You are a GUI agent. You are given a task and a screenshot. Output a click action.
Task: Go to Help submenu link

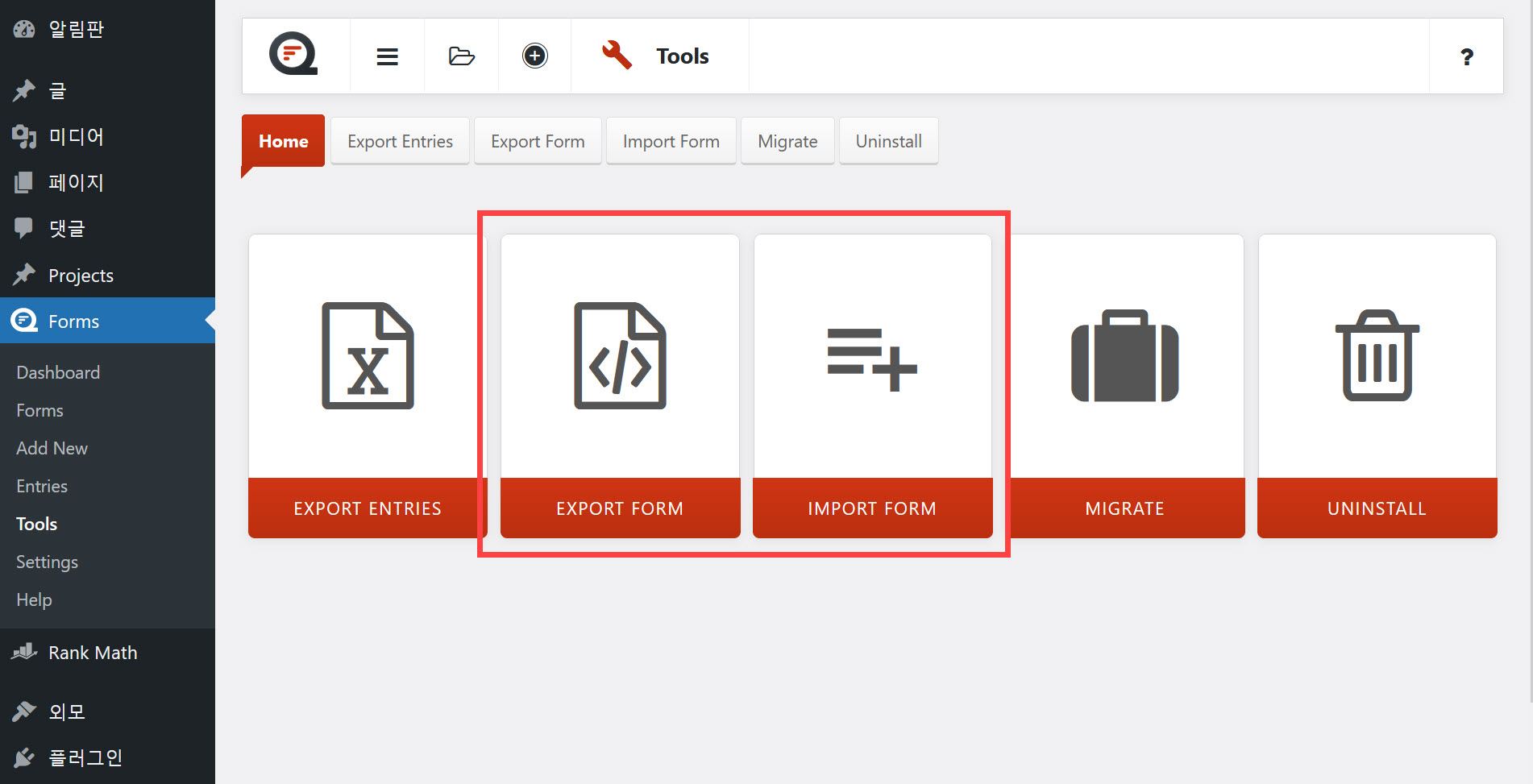tap(34, 599)
